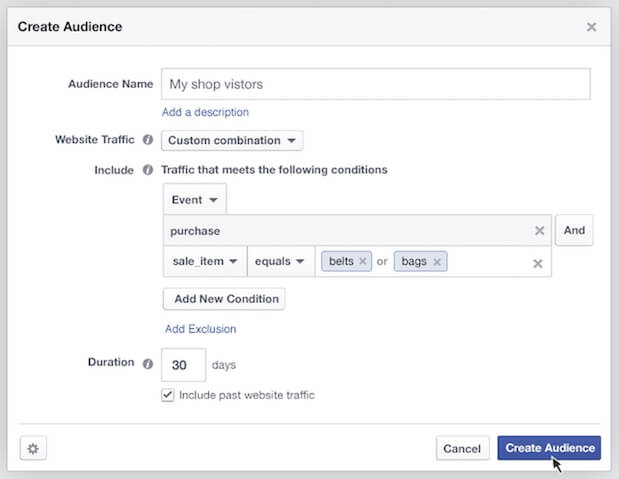
Task: Click the Create Audience button
Action: pyautogui.click(x=549, y=448)
